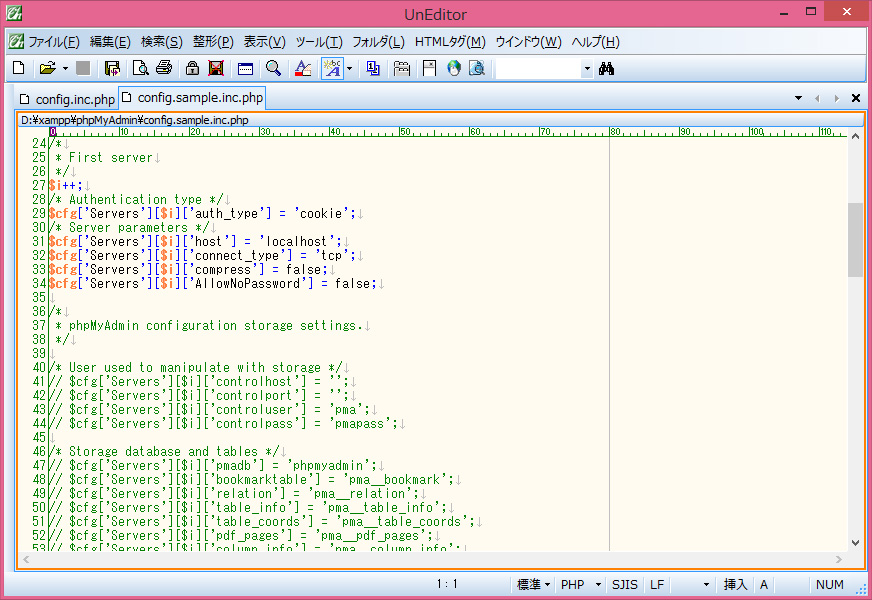Open the 標準 mode dropdown in status bar
This screenshot has height=600, width=872.
[x=535, y=584]
